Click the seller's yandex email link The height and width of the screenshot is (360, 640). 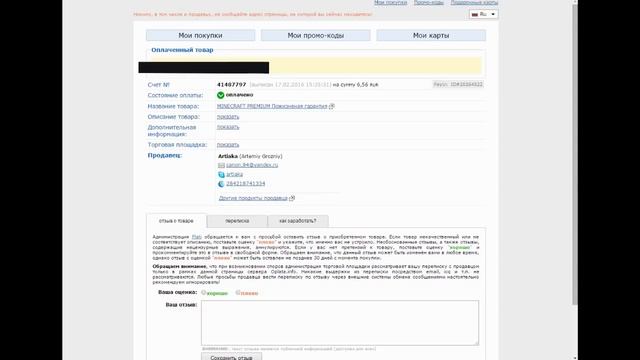[252, 165]
